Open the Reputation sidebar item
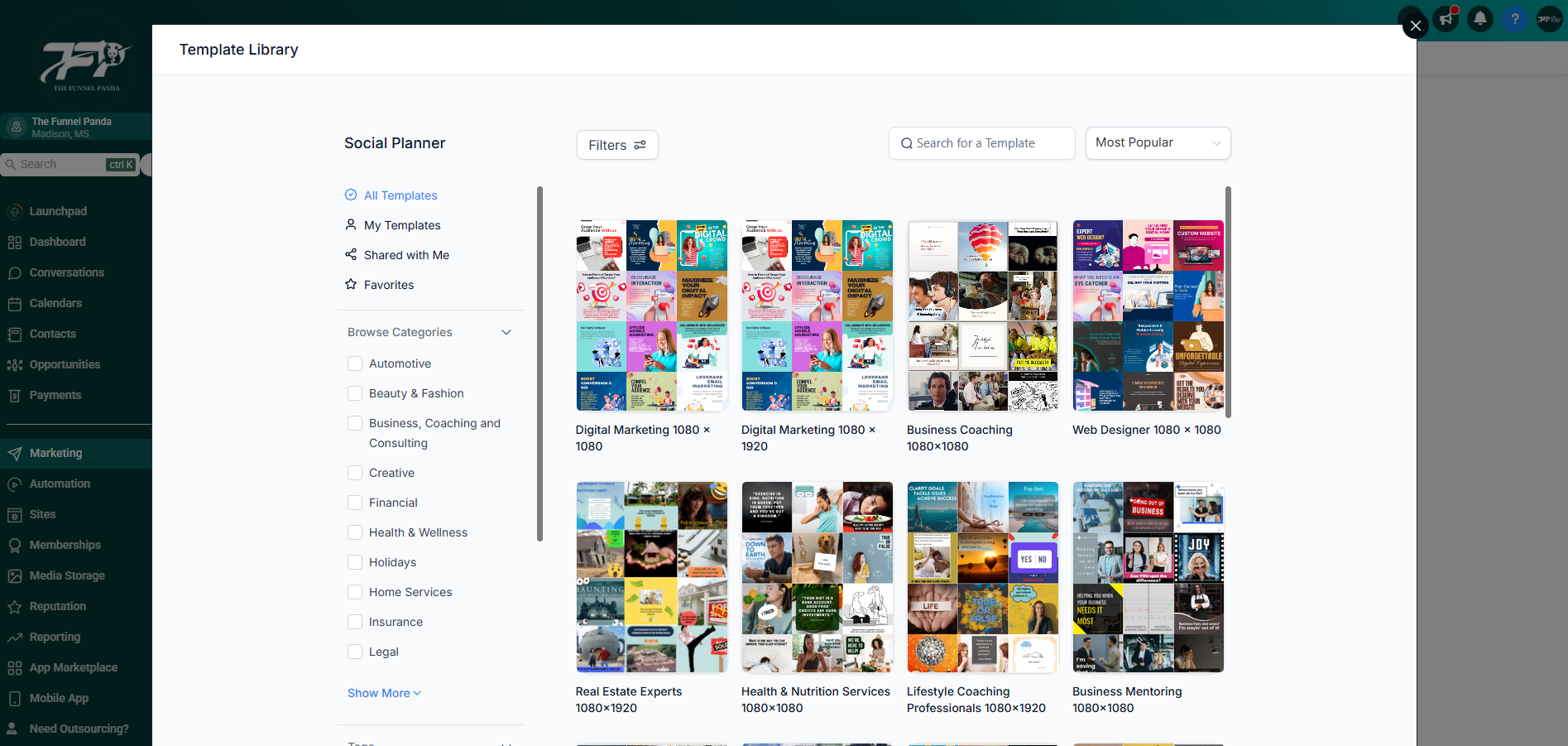Image resolution: width=1568 pixels, height=746 pixels. pyautogui.click(x=57, y=606)
